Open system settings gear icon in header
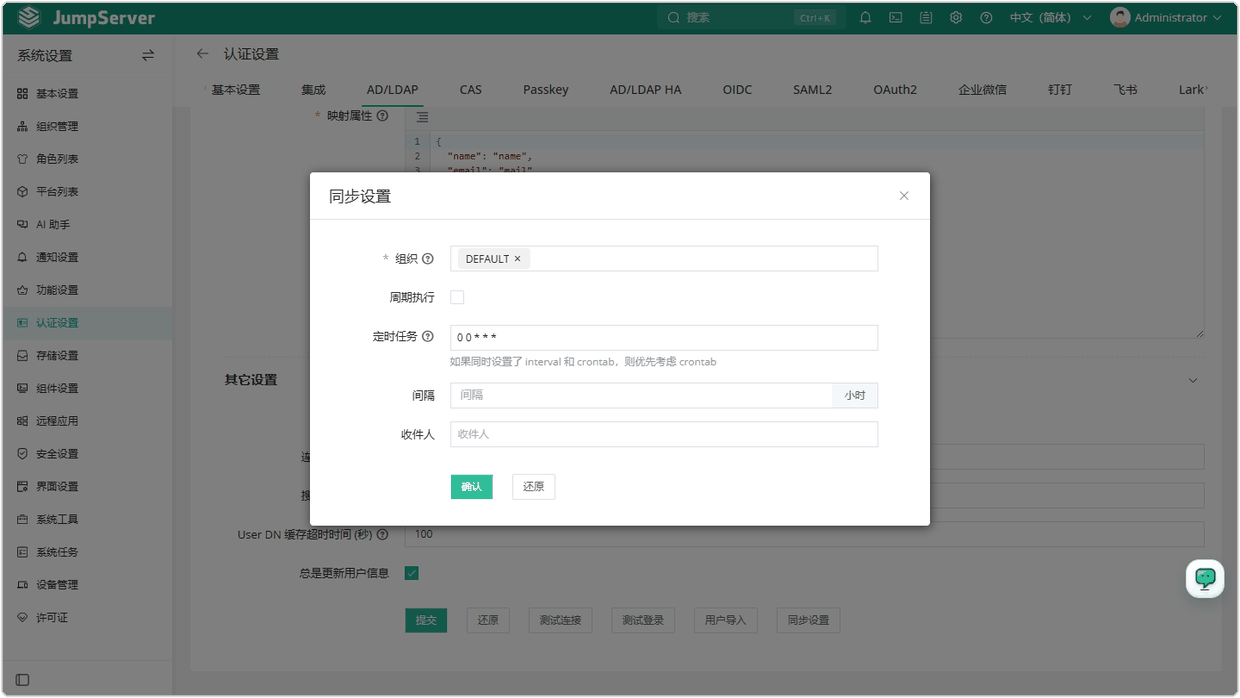 [956, 18]
